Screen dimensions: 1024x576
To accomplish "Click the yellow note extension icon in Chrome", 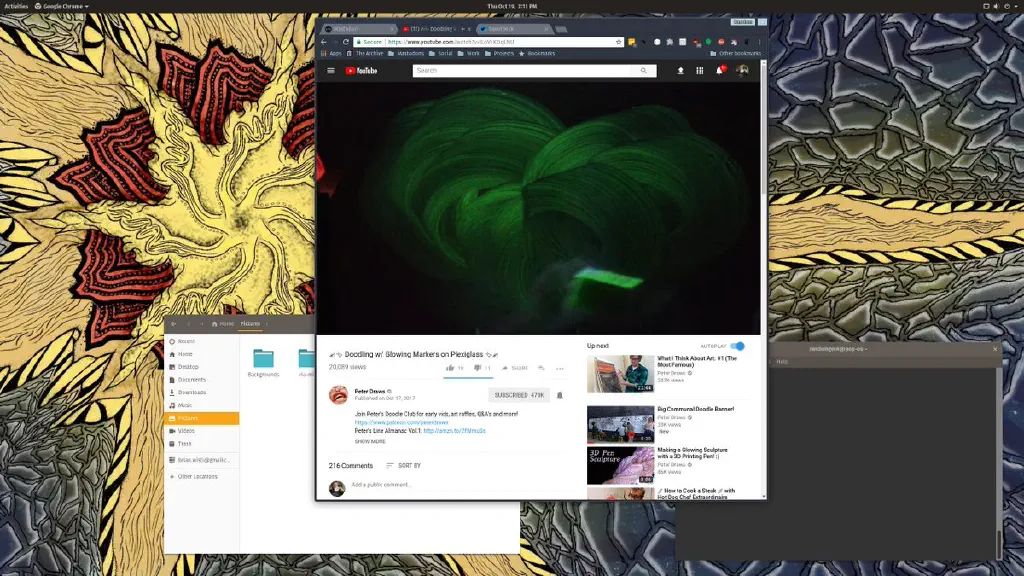I will coord(632,42).
